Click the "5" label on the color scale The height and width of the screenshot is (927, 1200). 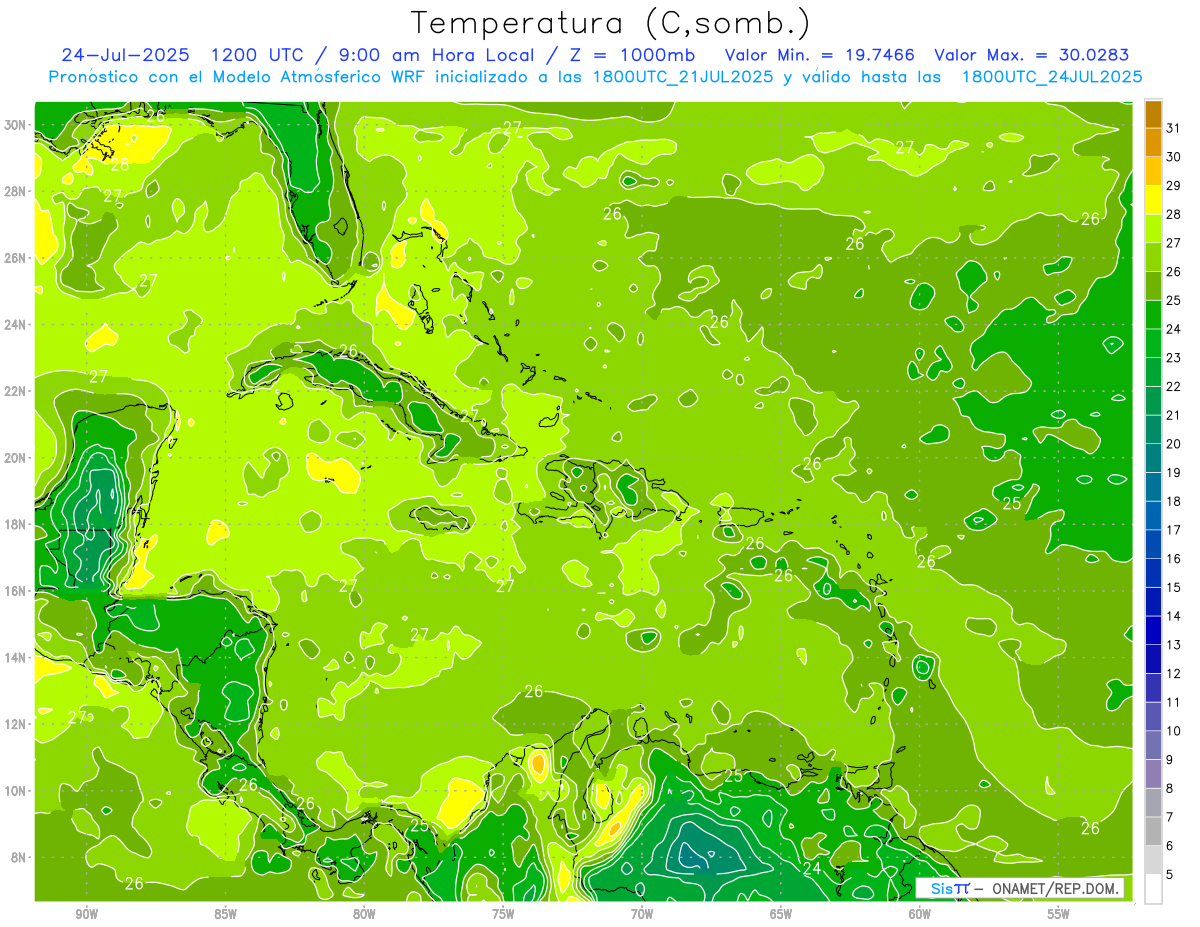1169,875
